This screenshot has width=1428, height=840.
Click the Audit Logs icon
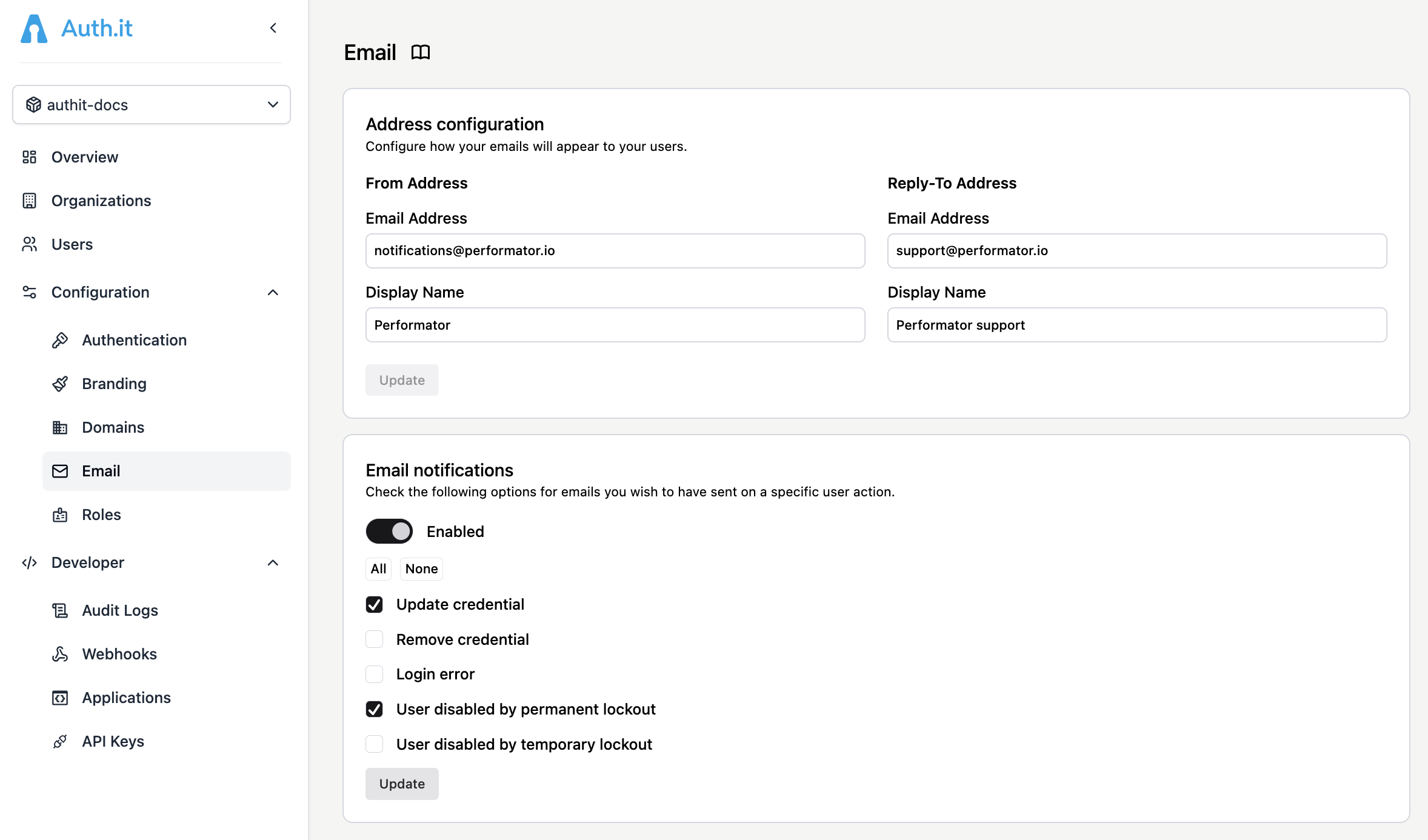[x=60, y=610]
